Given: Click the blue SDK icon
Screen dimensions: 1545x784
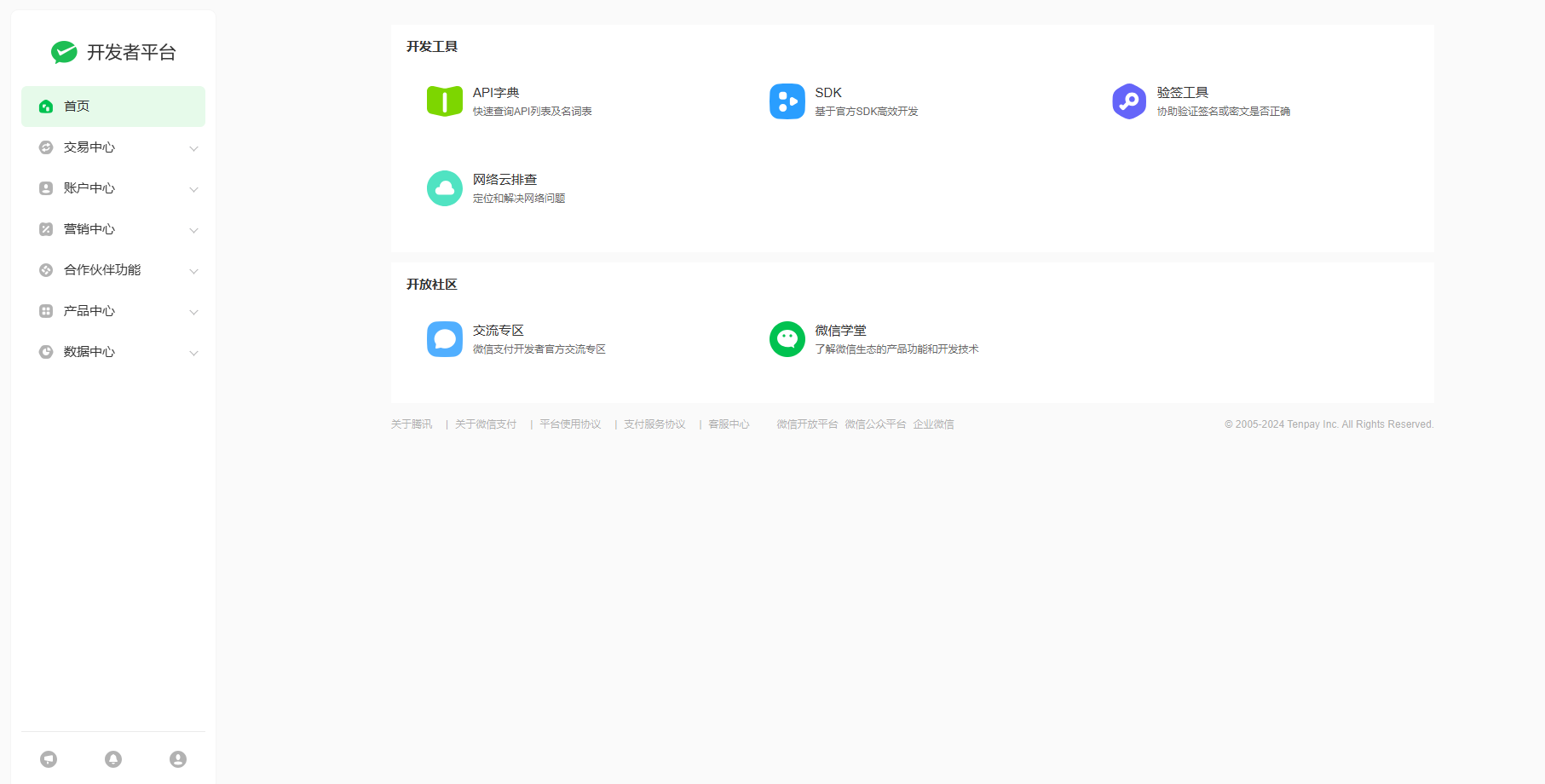Looking at the screenshot, I should [787, 101].
